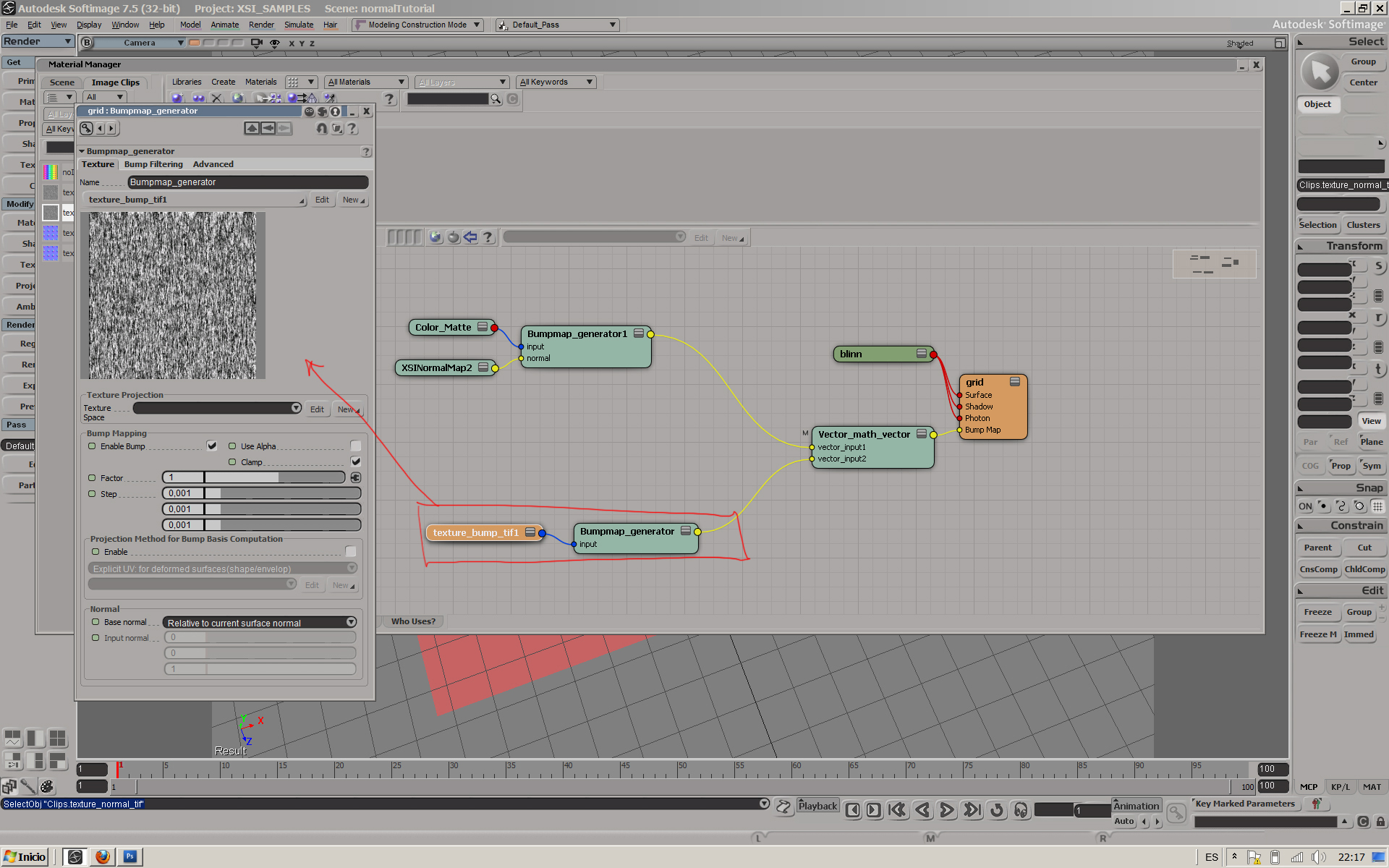Image resolution: width=1389 pixels, height=868 pixels.
Task: Click Edit button next to texture_bump_tif1
Action: pos(322,200)
